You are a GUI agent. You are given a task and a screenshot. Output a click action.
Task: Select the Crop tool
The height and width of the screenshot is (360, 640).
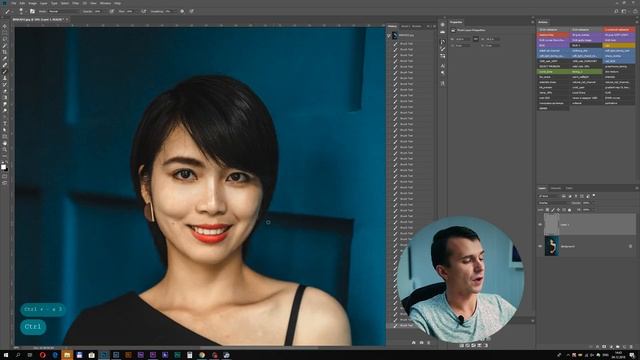tap(4, 52)
